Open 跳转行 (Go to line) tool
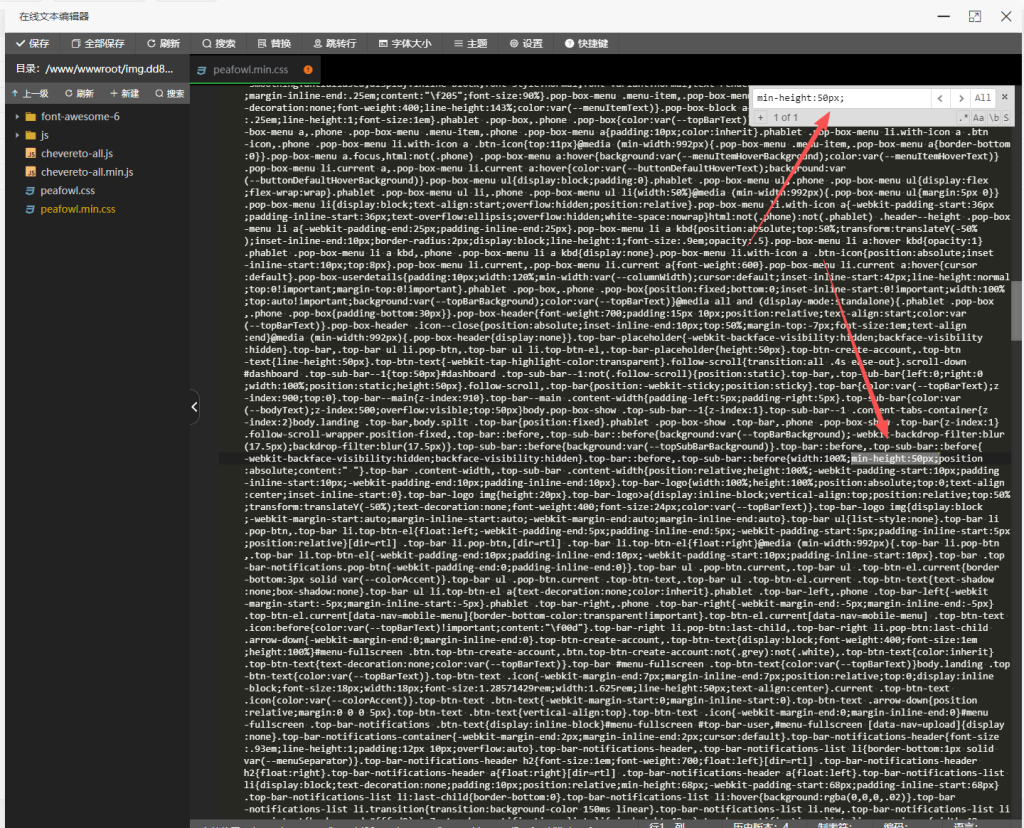Screen dimensions: 1024x828 pyautogui.click(x=334, y=44)
